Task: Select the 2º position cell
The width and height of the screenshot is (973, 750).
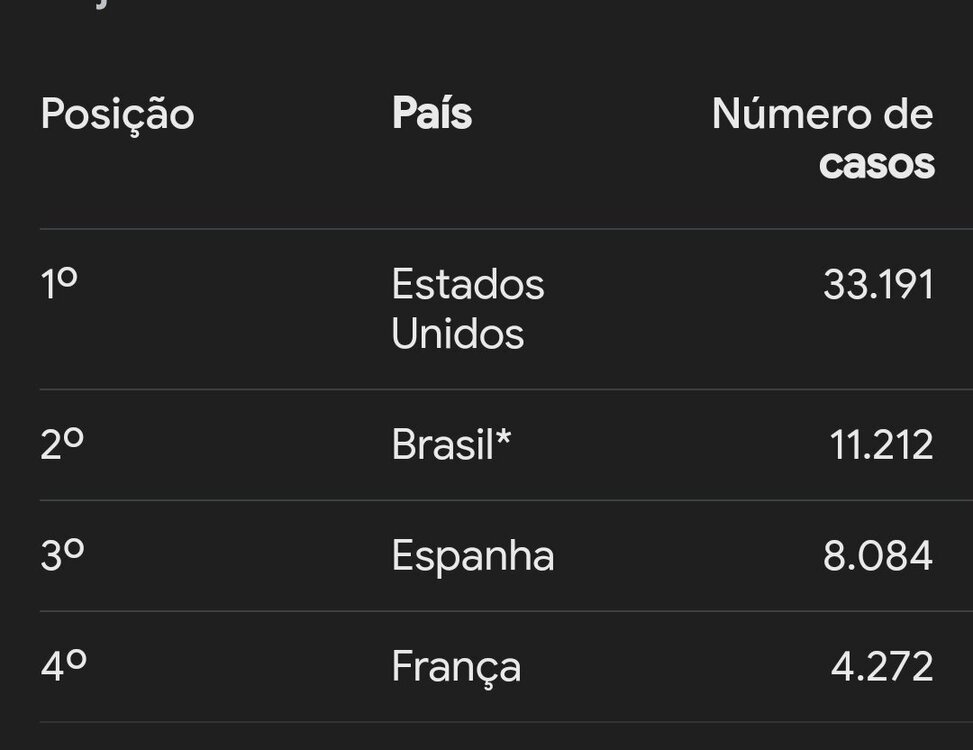Action: [61, 445]
